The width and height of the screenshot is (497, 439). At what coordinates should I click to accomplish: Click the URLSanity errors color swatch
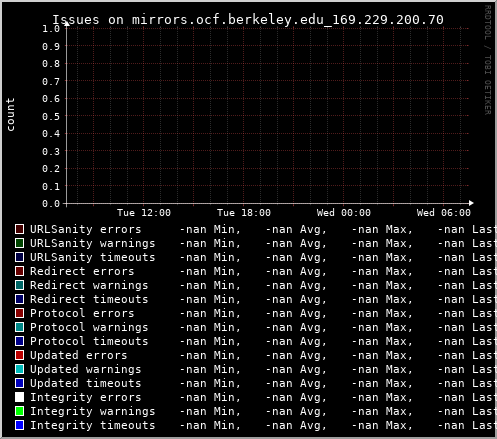19,229
